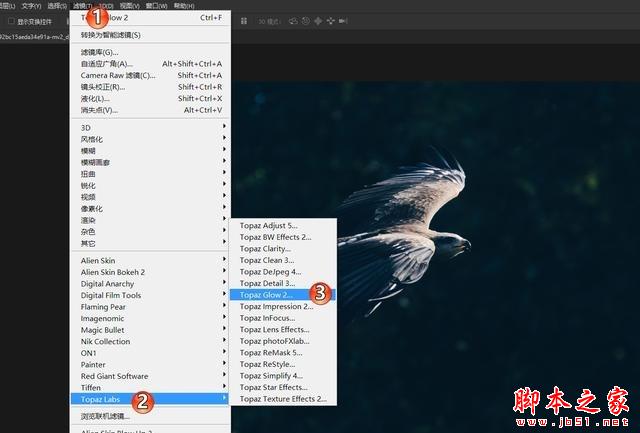
Task: Expand the 3D submenu arrow
Action: tap(224, 127)
